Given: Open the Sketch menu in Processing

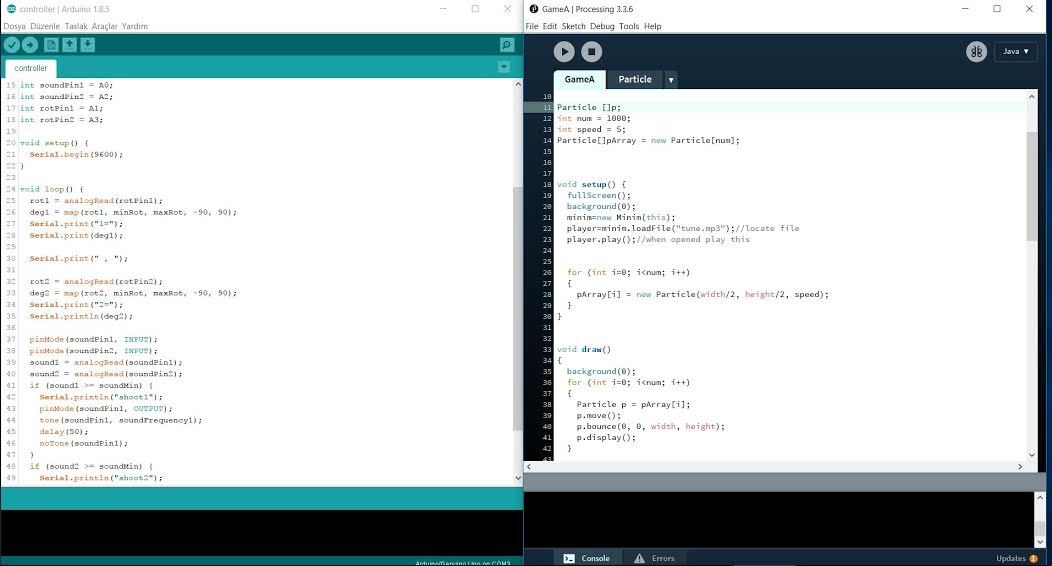Looking at the screenshot, I should [573, 26].
